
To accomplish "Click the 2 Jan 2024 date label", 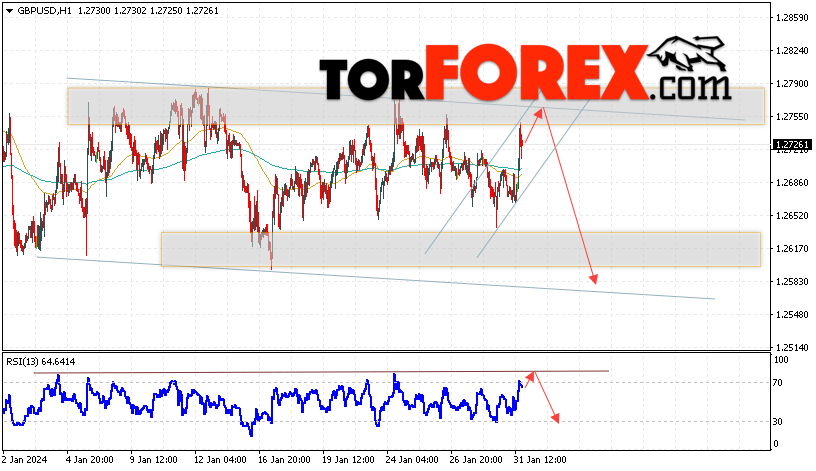I will coord(24,460).
